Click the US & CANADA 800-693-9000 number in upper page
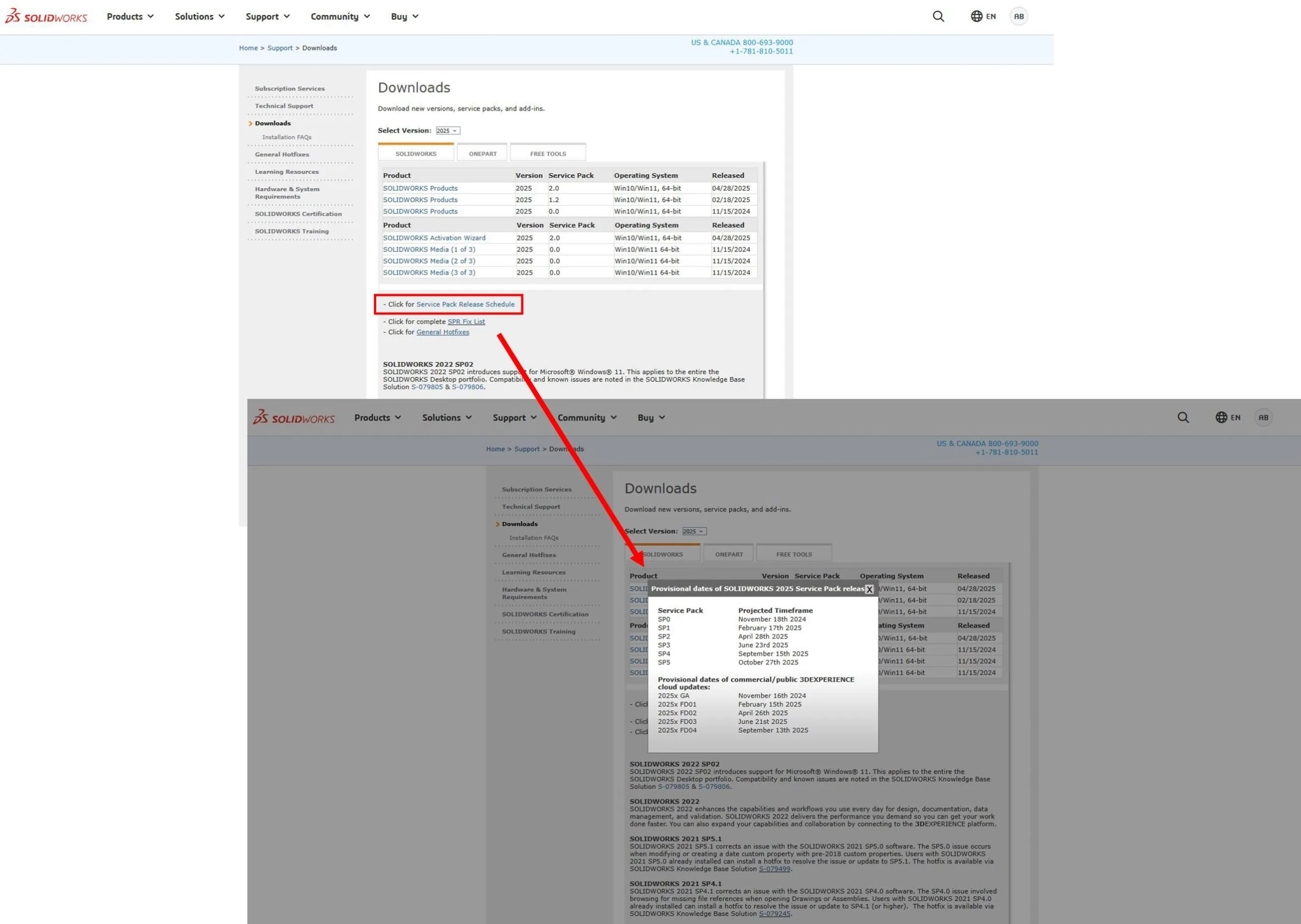This screenshot has height=924, width=1301. click(742, 43)
